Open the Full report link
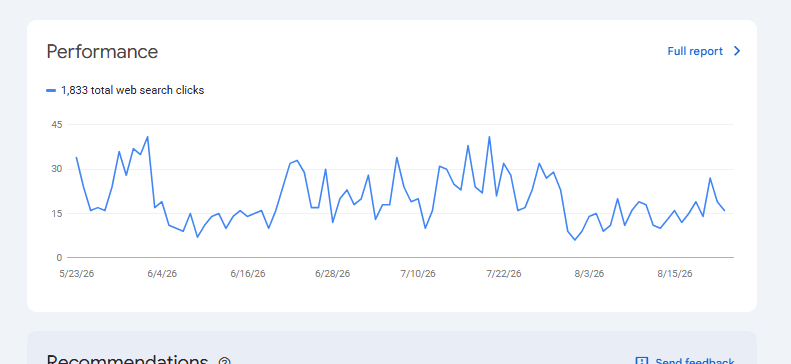 point(695,51)
